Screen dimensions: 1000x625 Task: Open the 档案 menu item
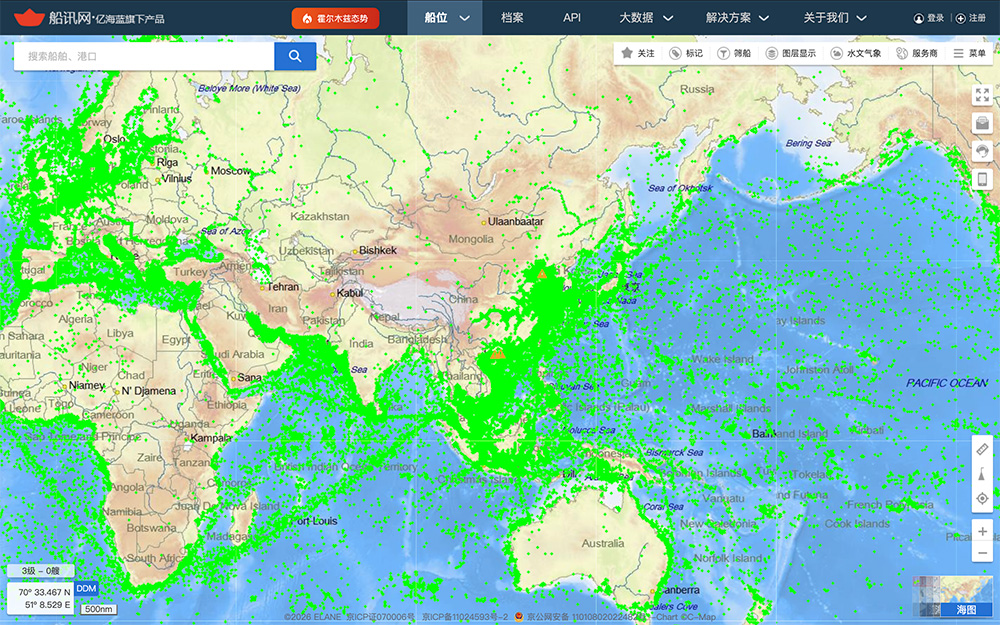tap(512, 18)
